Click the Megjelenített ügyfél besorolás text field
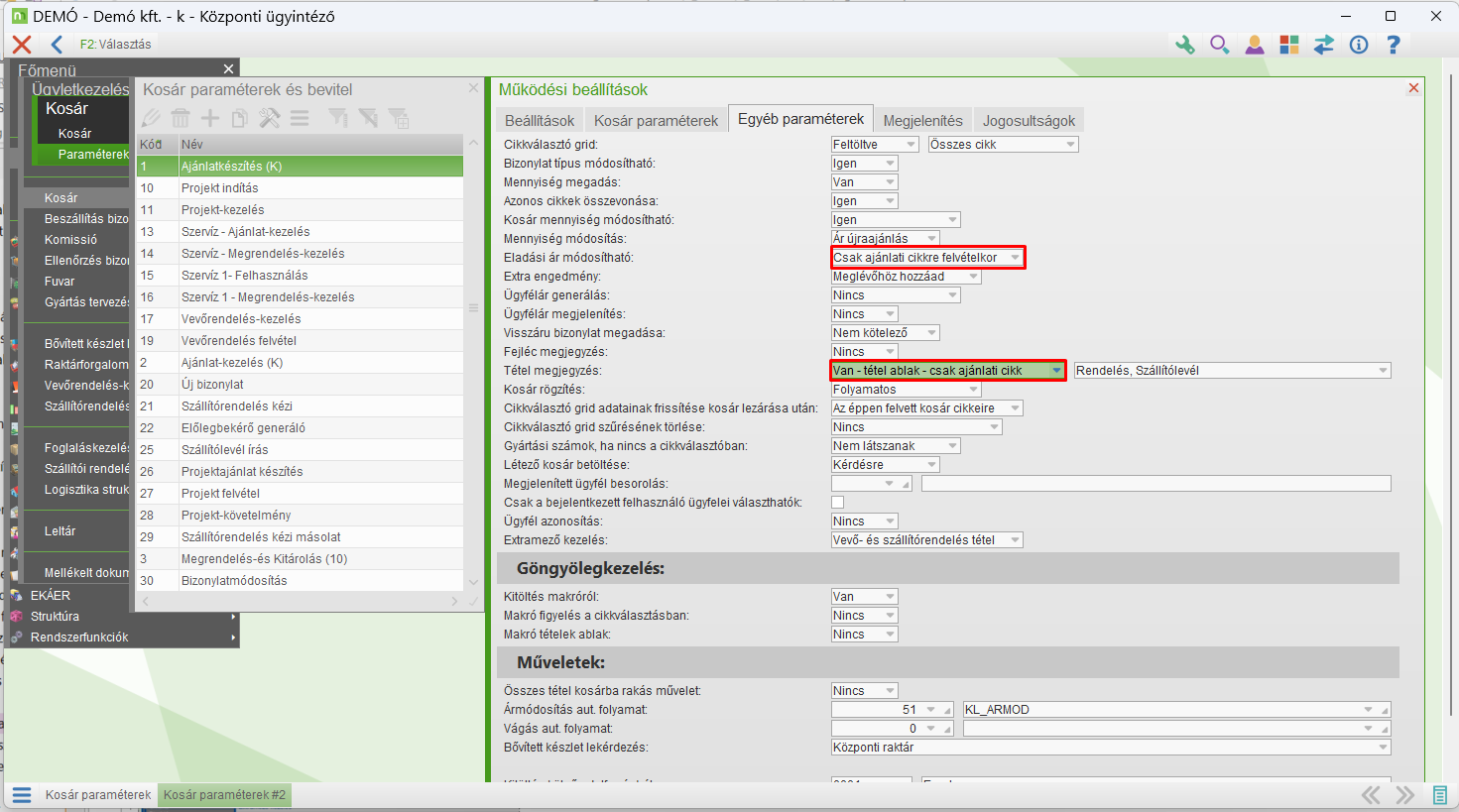 click(1155, 484)
